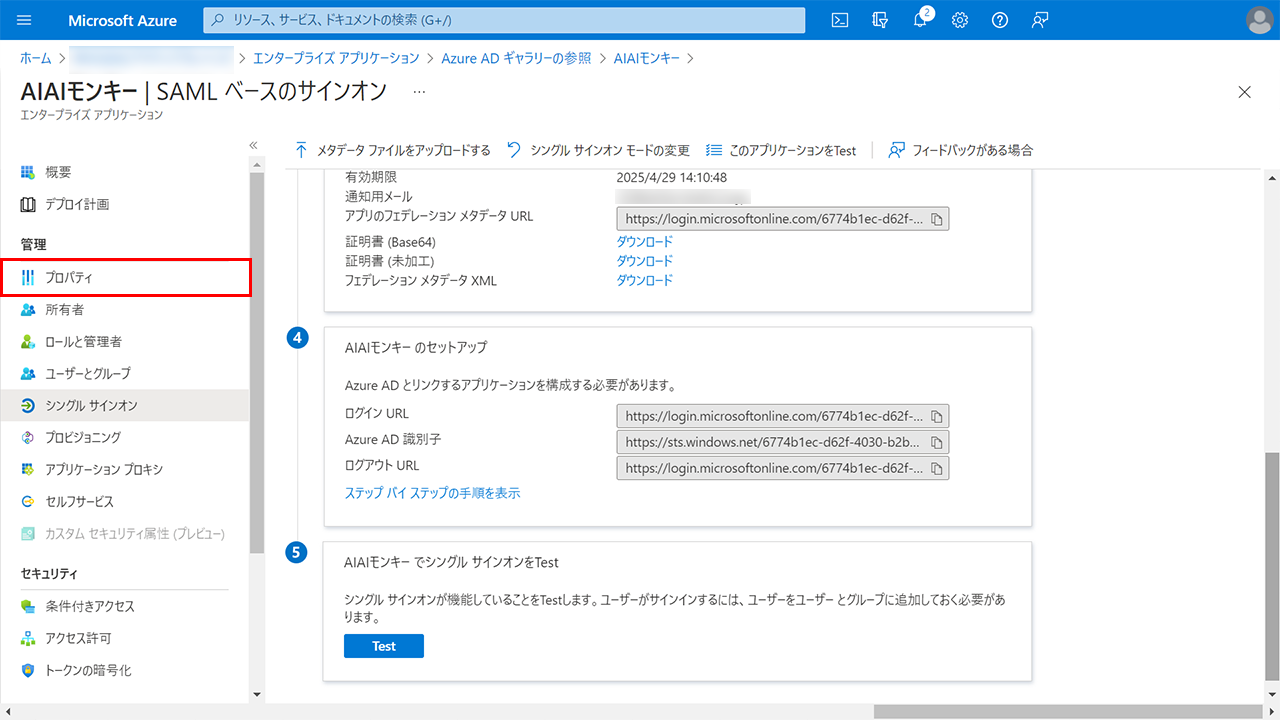
Task: Open the notifications bell icon
Action: [920, 20]
